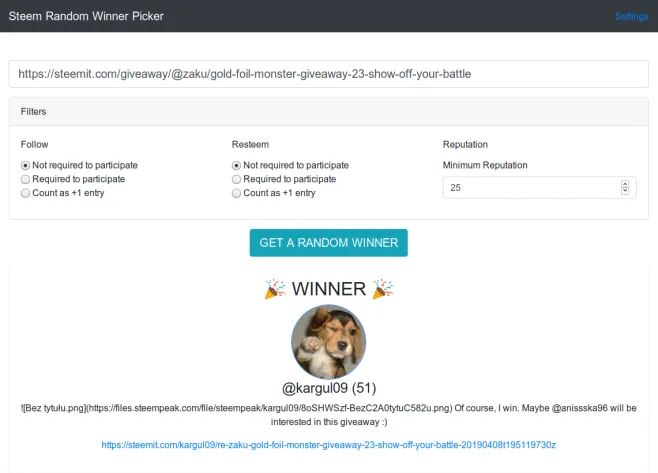
Task: Click the Steem Random Winner Picker title
Action: pyautogui.click(x=86, y=16)
